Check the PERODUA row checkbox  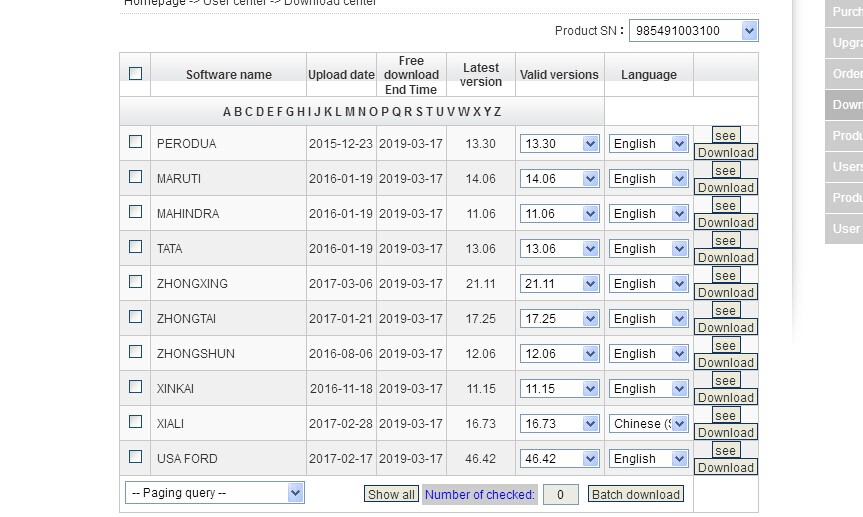coord(135,142)
